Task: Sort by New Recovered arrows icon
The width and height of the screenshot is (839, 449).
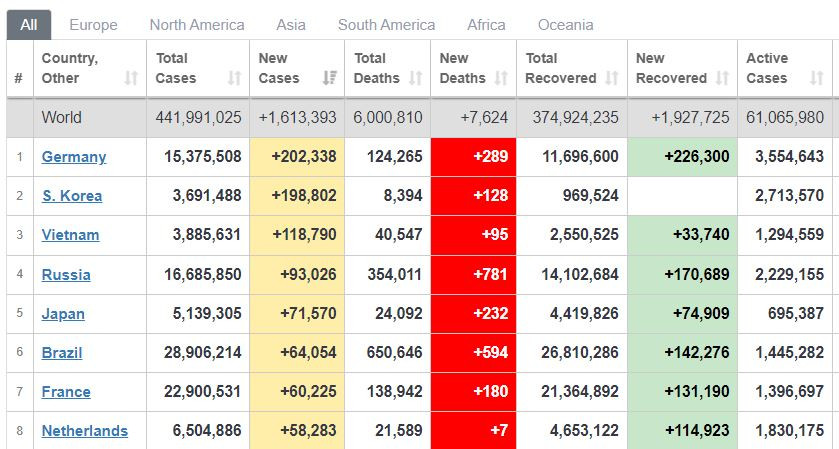Action: click(x=722, y=79)
